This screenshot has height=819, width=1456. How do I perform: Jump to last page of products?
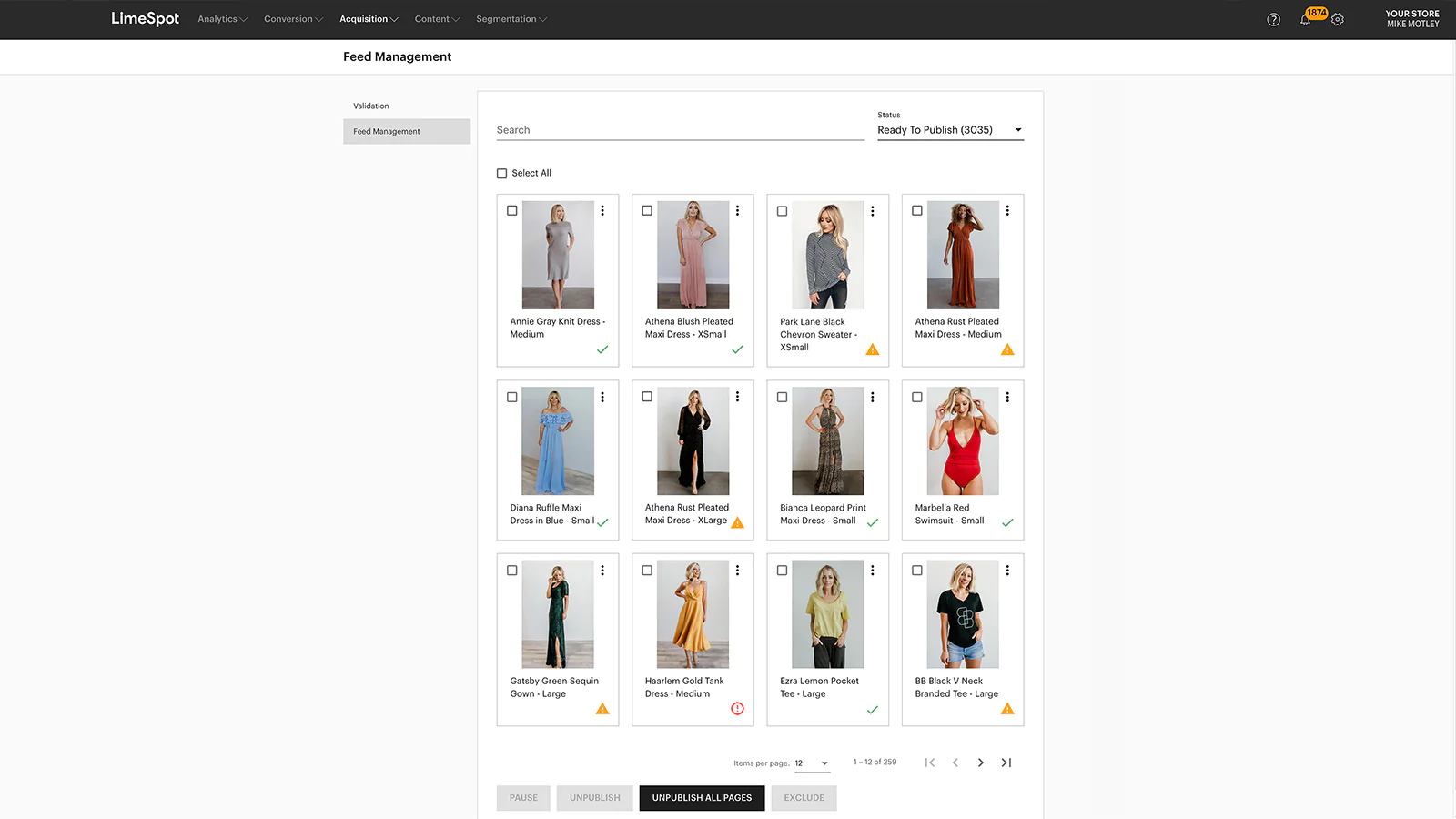[x=1006, y=763]
